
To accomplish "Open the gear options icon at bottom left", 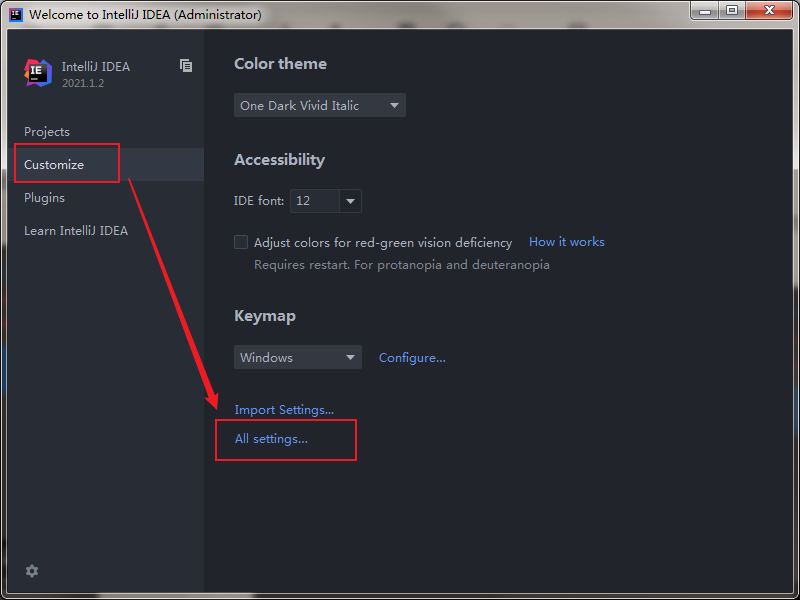I will click(x=32, y=571).
